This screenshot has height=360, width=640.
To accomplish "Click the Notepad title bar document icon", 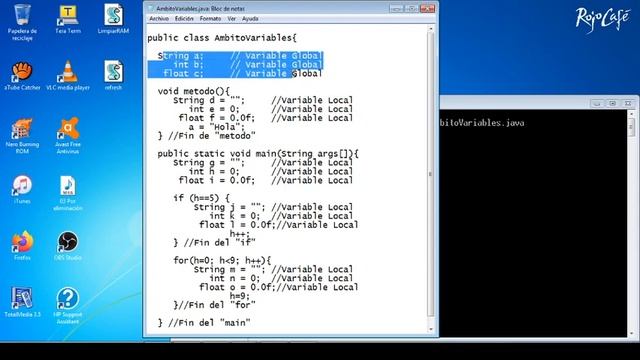I will [151, 8].
